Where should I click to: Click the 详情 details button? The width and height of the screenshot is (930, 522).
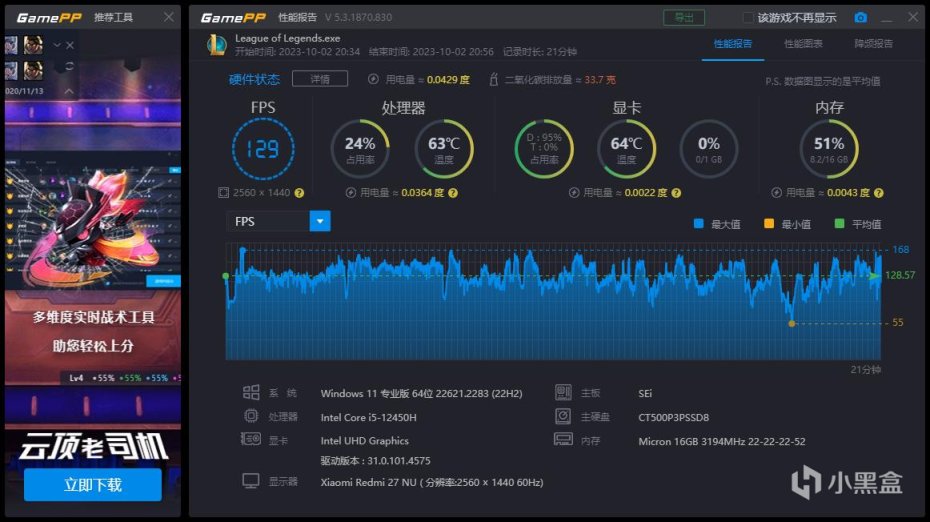(x=320, y=79)
